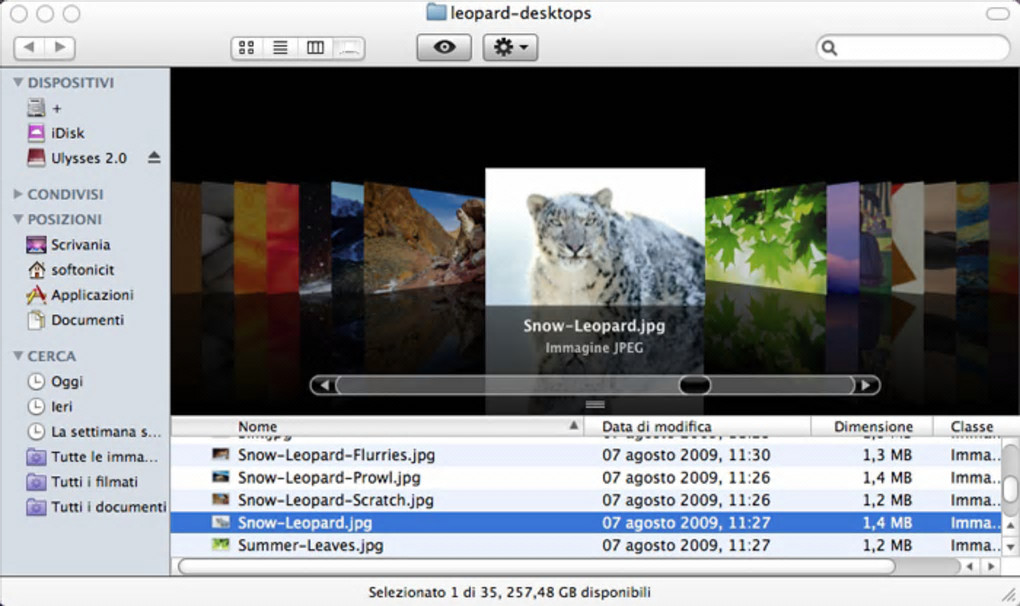Sort by Data di modifica column
Viewport: 1020px width, 606px height.
(x=697, y=427)
